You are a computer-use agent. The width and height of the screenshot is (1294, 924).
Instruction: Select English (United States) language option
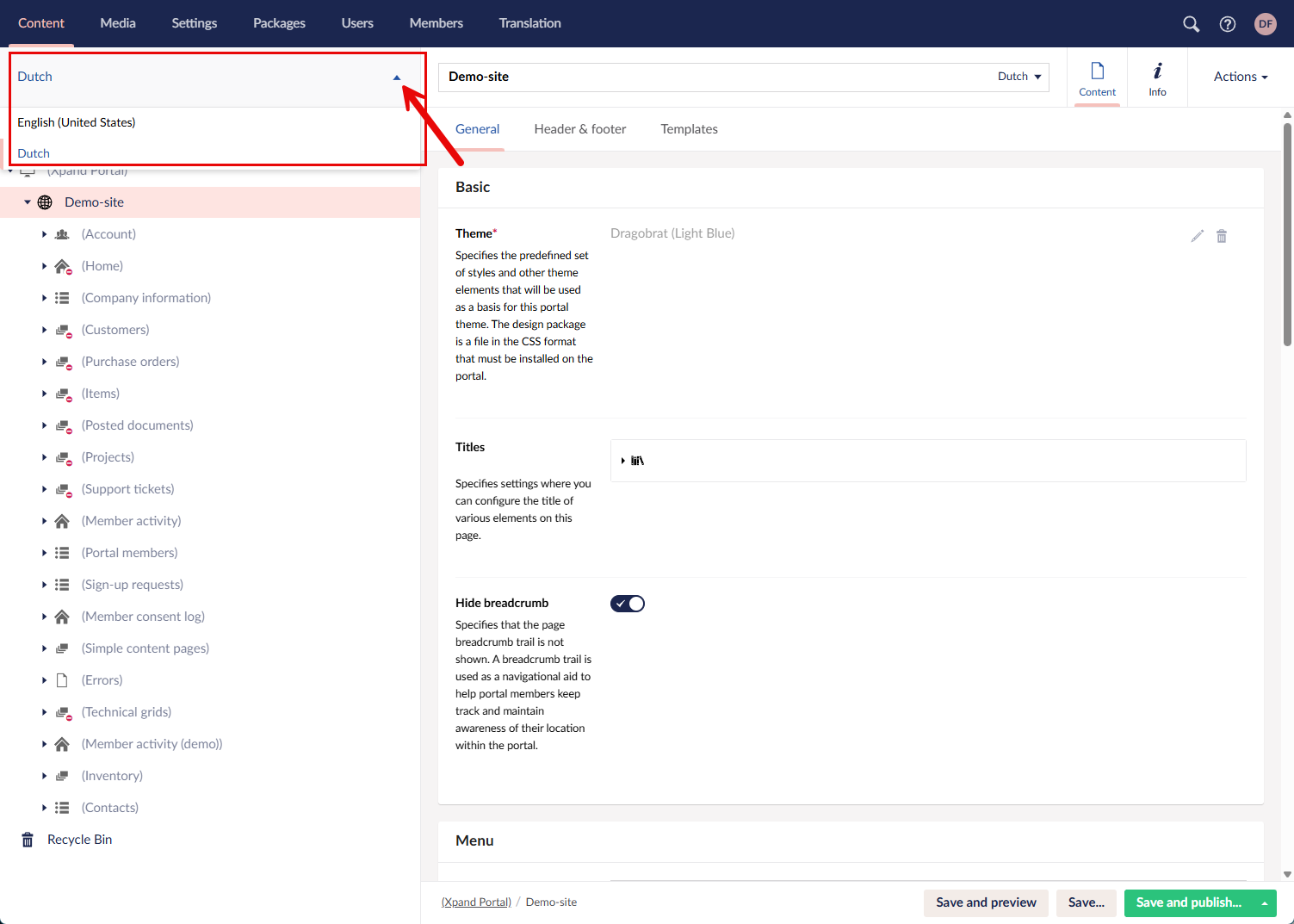pos(77,122)
